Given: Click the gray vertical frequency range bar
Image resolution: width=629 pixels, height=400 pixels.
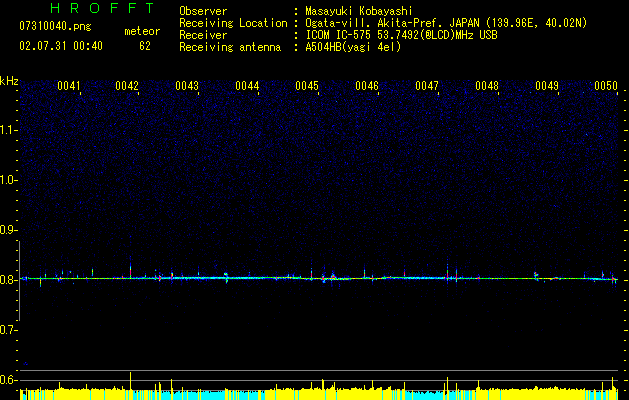Looking at the screenshot, I should point(19,281).
